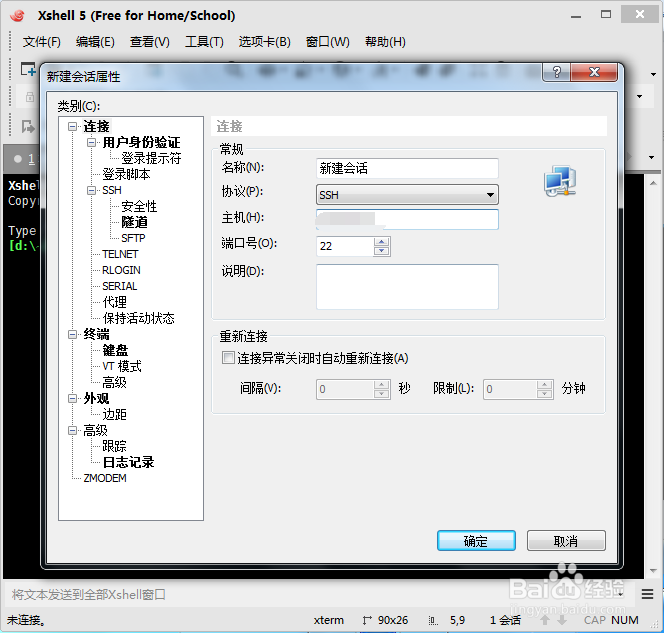Click the 1 会话 status bar entry
664x633 pixels.
[x=505, y=620]
